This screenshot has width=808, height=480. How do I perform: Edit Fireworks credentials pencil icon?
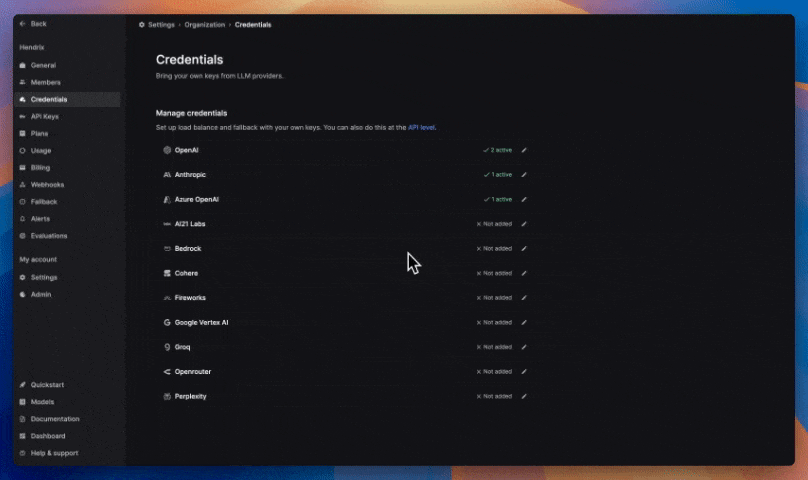click(x=524, y=297)
